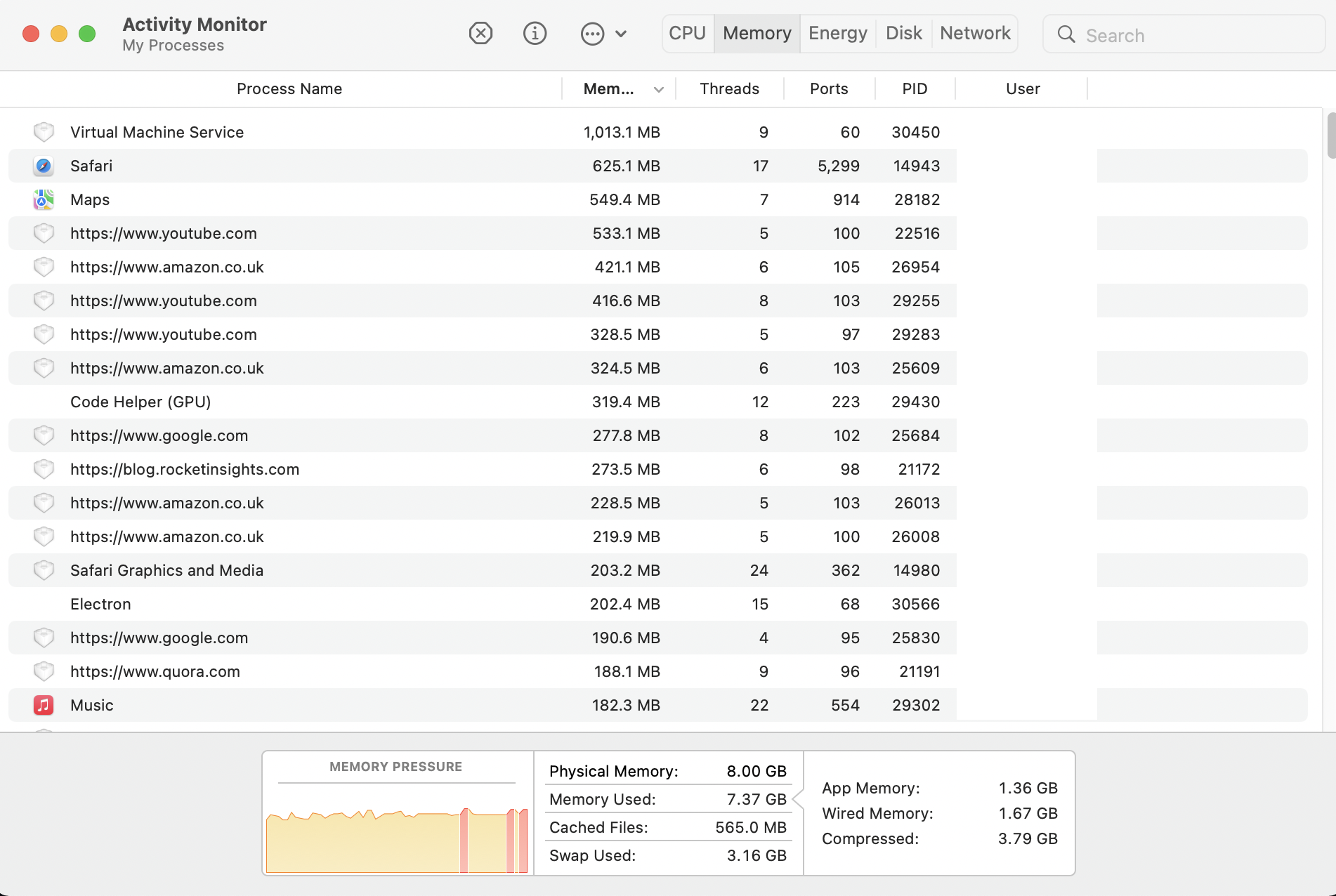Viewport: 1336px width, 896px height.
Task: Click the 182.3 MB memory value
Action: (x=626, y=705)
